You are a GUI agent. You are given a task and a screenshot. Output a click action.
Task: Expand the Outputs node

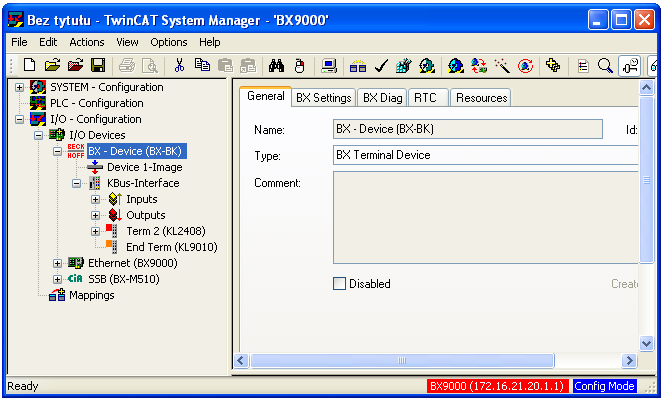point(96,216)
